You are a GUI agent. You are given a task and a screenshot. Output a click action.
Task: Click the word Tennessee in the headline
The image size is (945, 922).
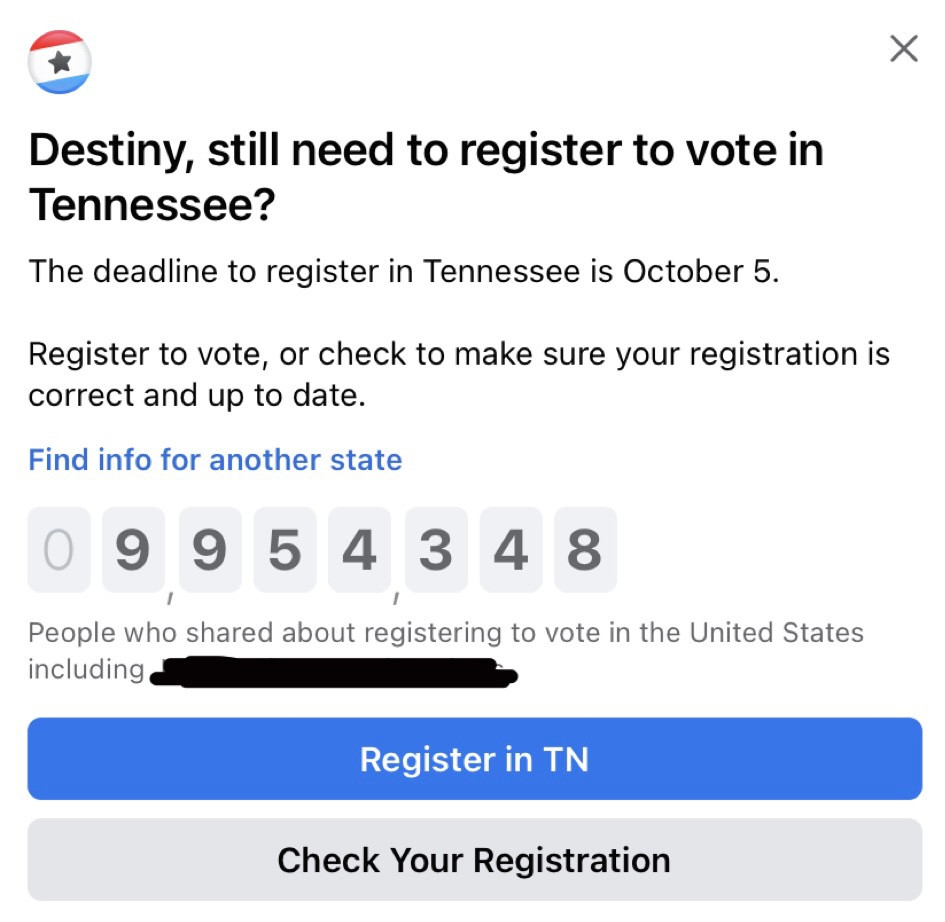click(x=151, y=205)
